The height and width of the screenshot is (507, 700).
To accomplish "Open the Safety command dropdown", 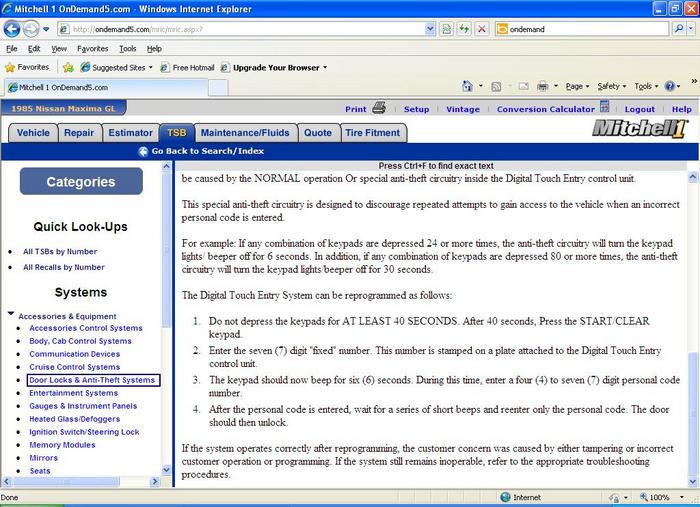I will pyautogui.click(x=612, y=87).
